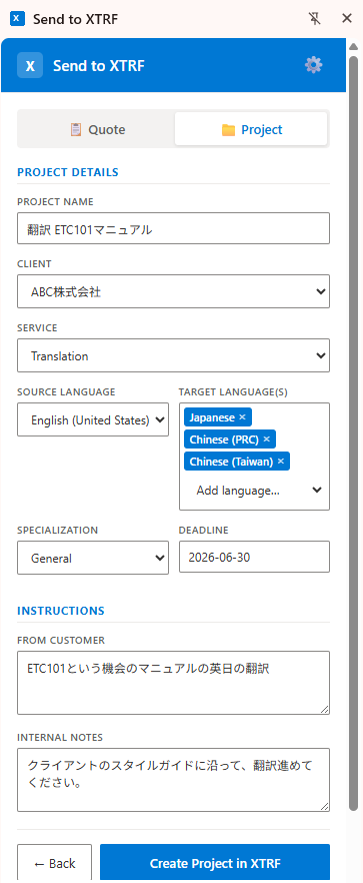Remove the Chinese (Taiwan) language tag

(281, 462)
